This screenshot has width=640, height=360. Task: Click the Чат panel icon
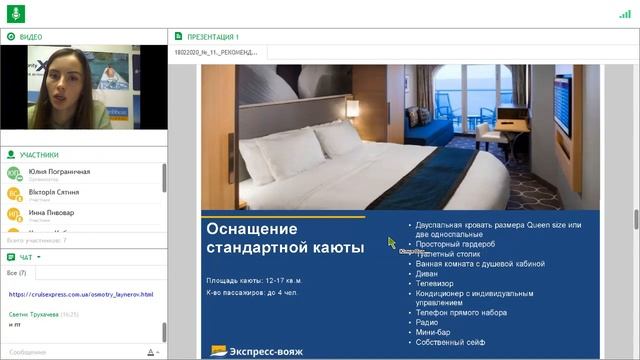tap(11, 257)
